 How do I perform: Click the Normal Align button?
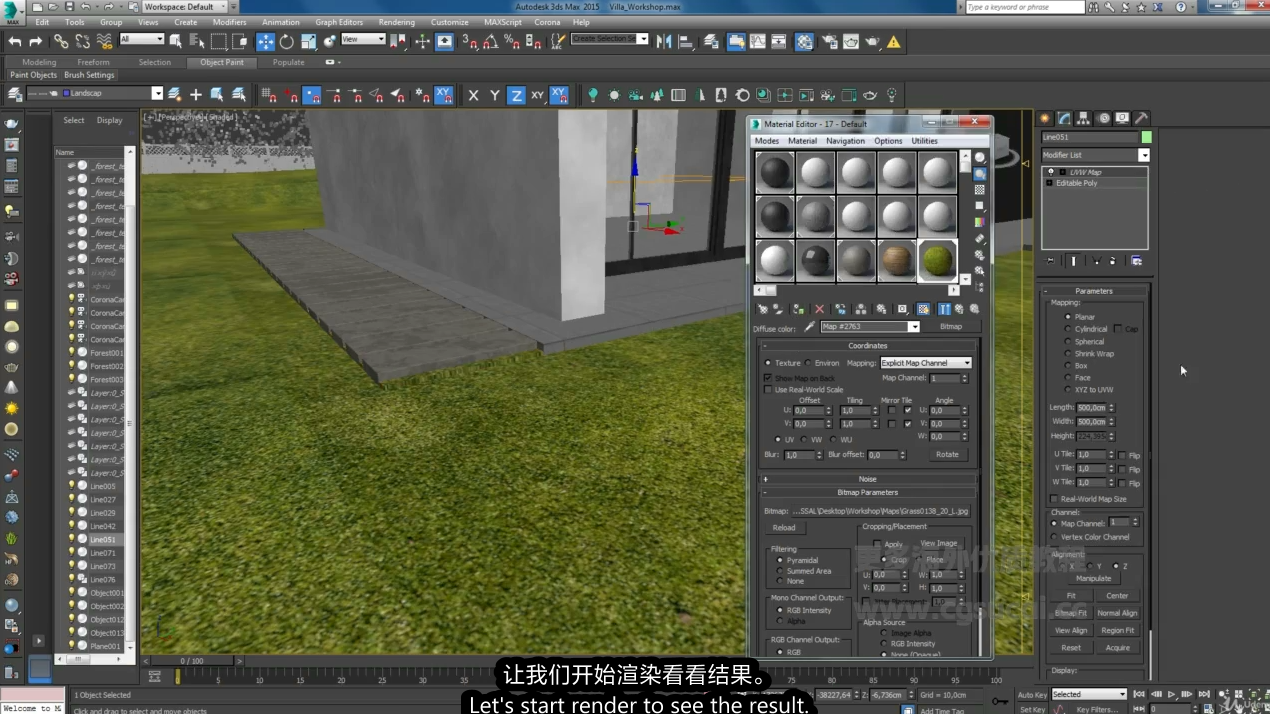[x=1117, y=613]
